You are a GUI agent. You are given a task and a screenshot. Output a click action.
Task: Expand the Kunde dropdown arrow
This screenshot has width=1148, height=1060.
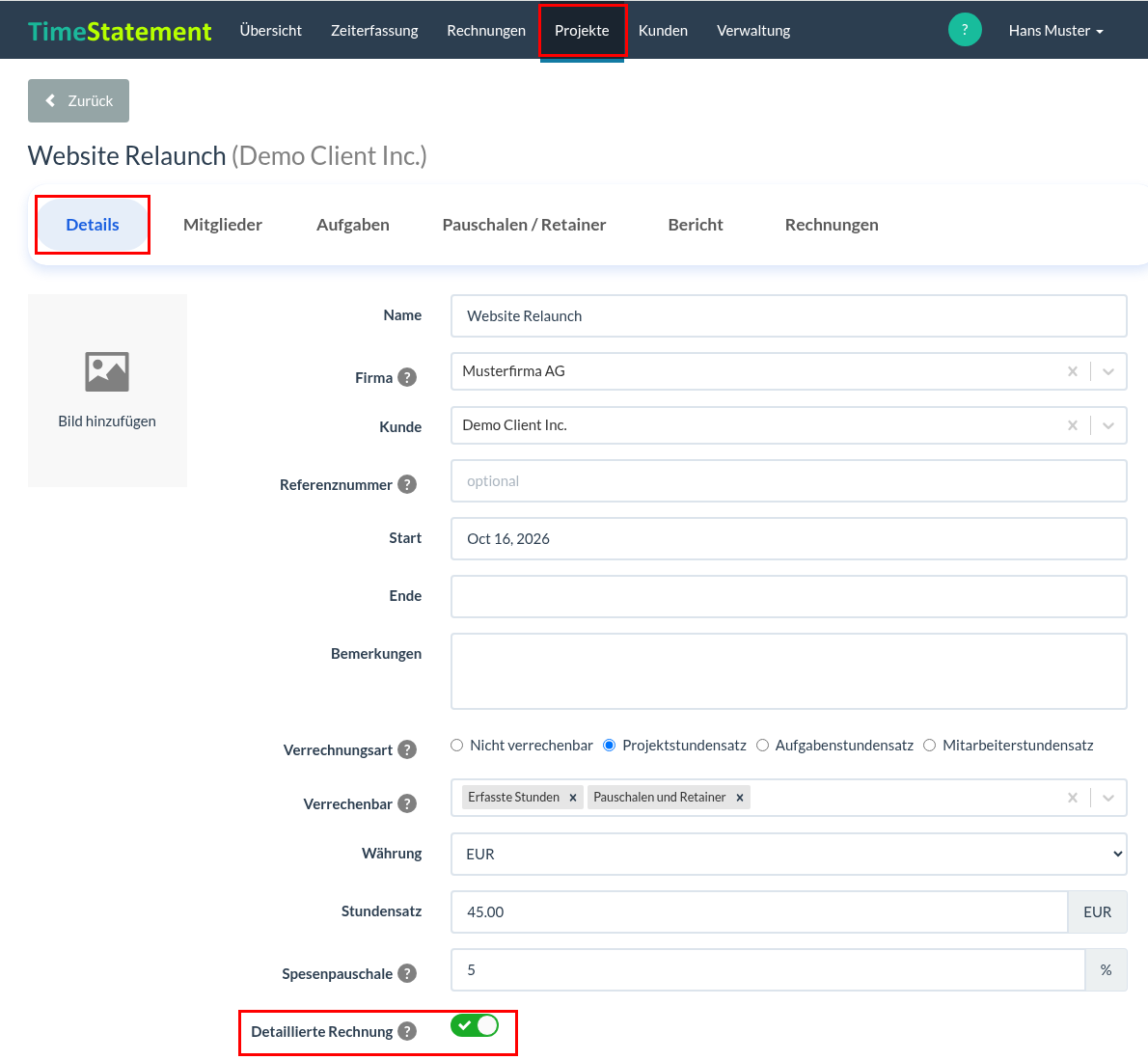point(1108,425)
